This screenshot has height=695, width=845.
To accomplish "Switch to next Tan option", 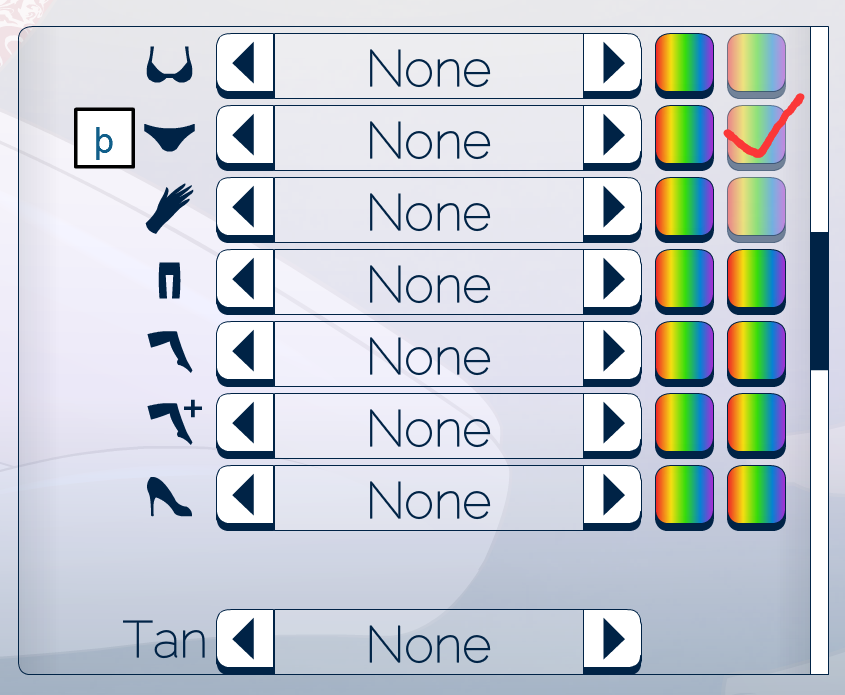I will coord(612,641).
